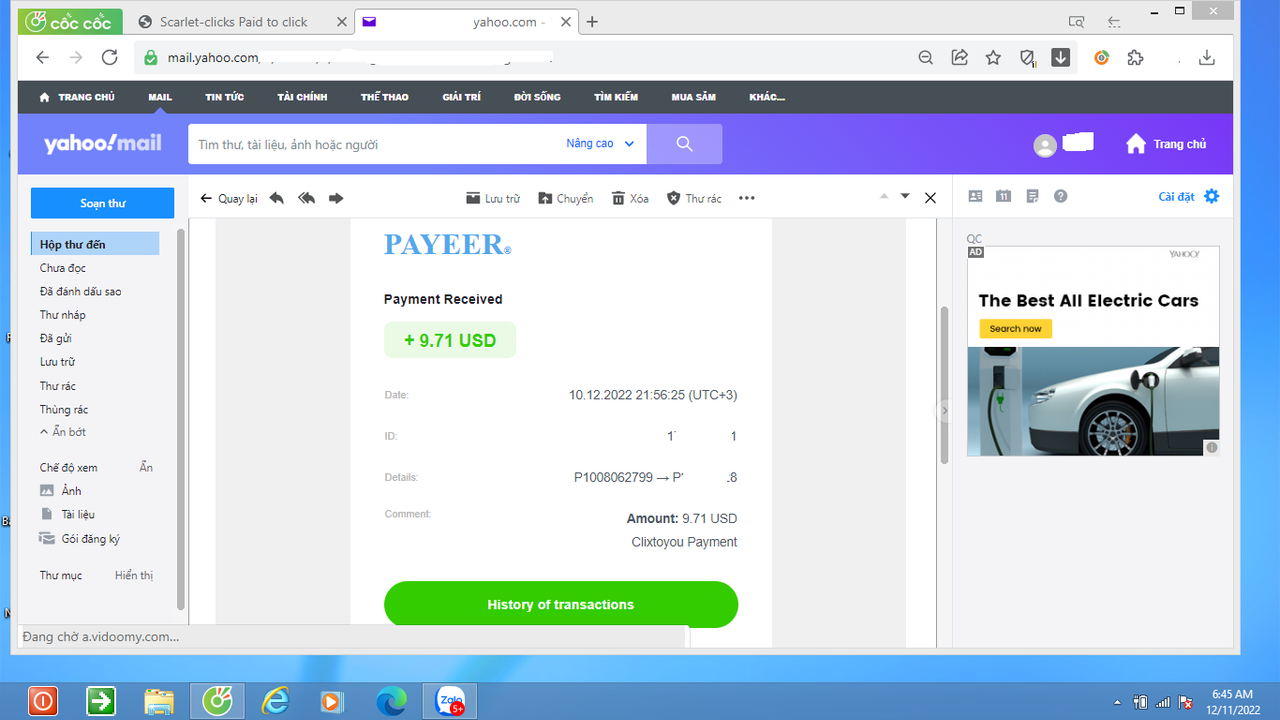
Task: Open more actions three-dot menu
Action: tap(747, 198)
